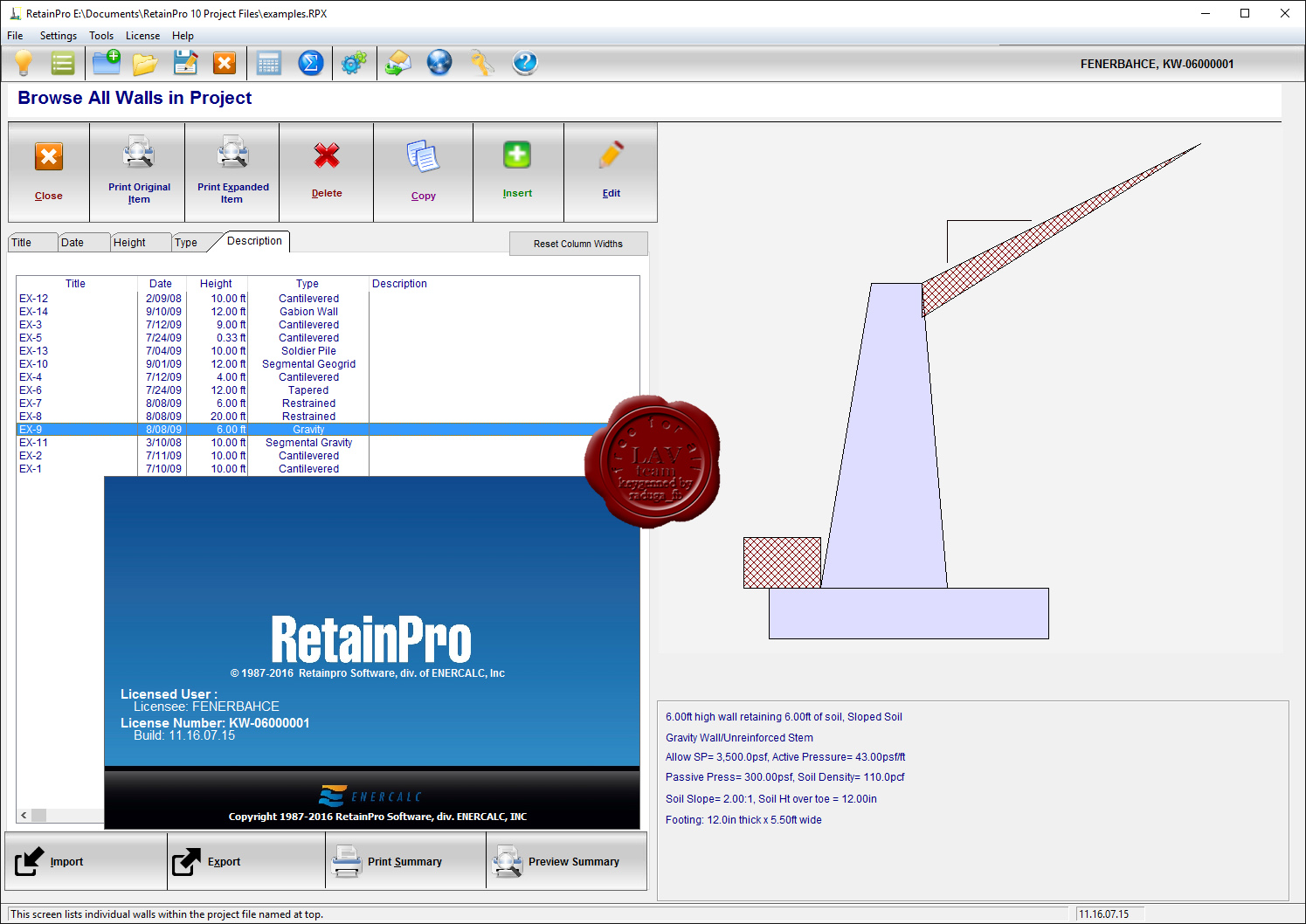Open a project using the yellow folder icon
The height and width of the screenshot is (924, 1306).
coord(145,63)
